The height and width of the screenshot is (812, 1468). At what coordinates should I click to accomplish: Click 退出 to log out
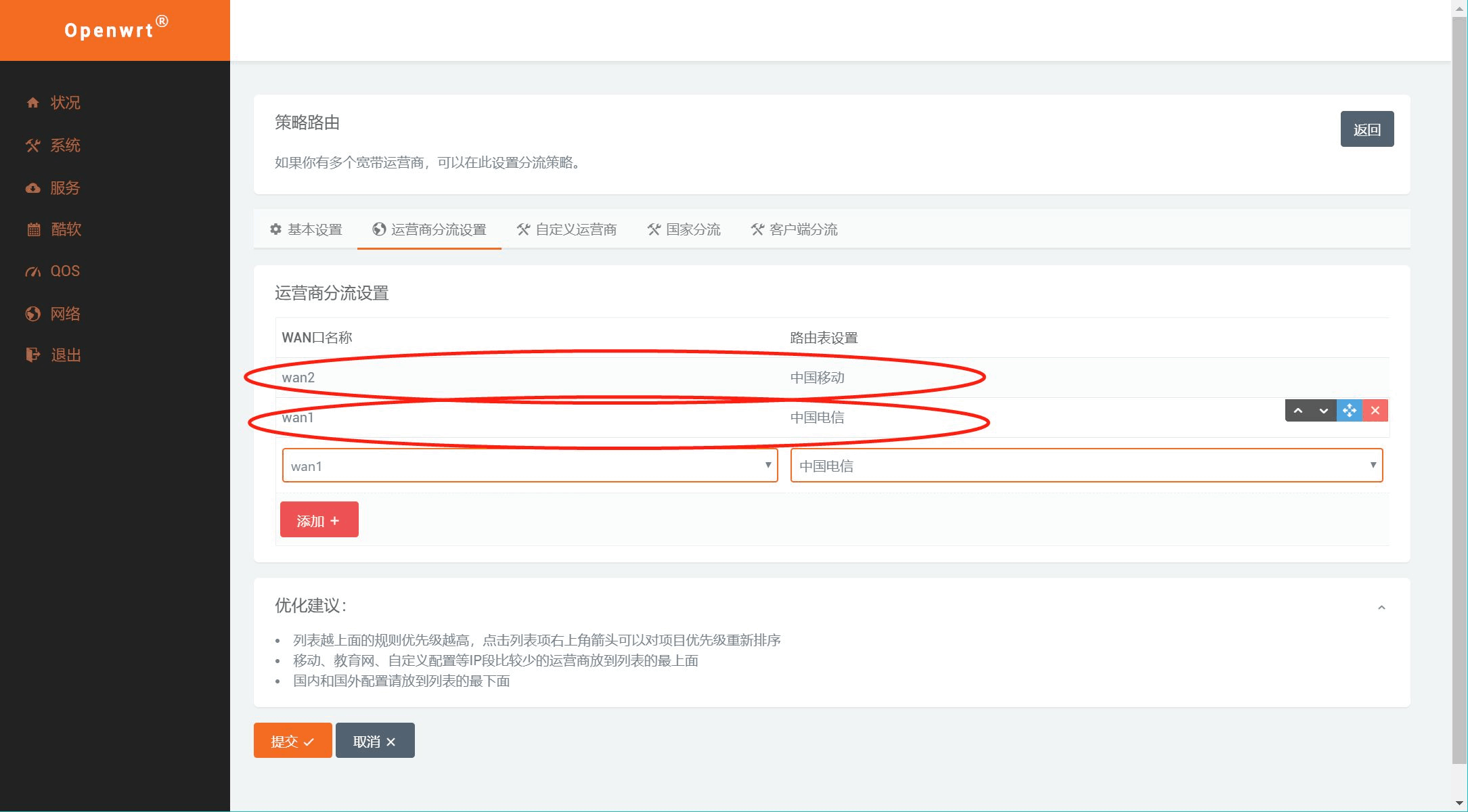(66, 355)
